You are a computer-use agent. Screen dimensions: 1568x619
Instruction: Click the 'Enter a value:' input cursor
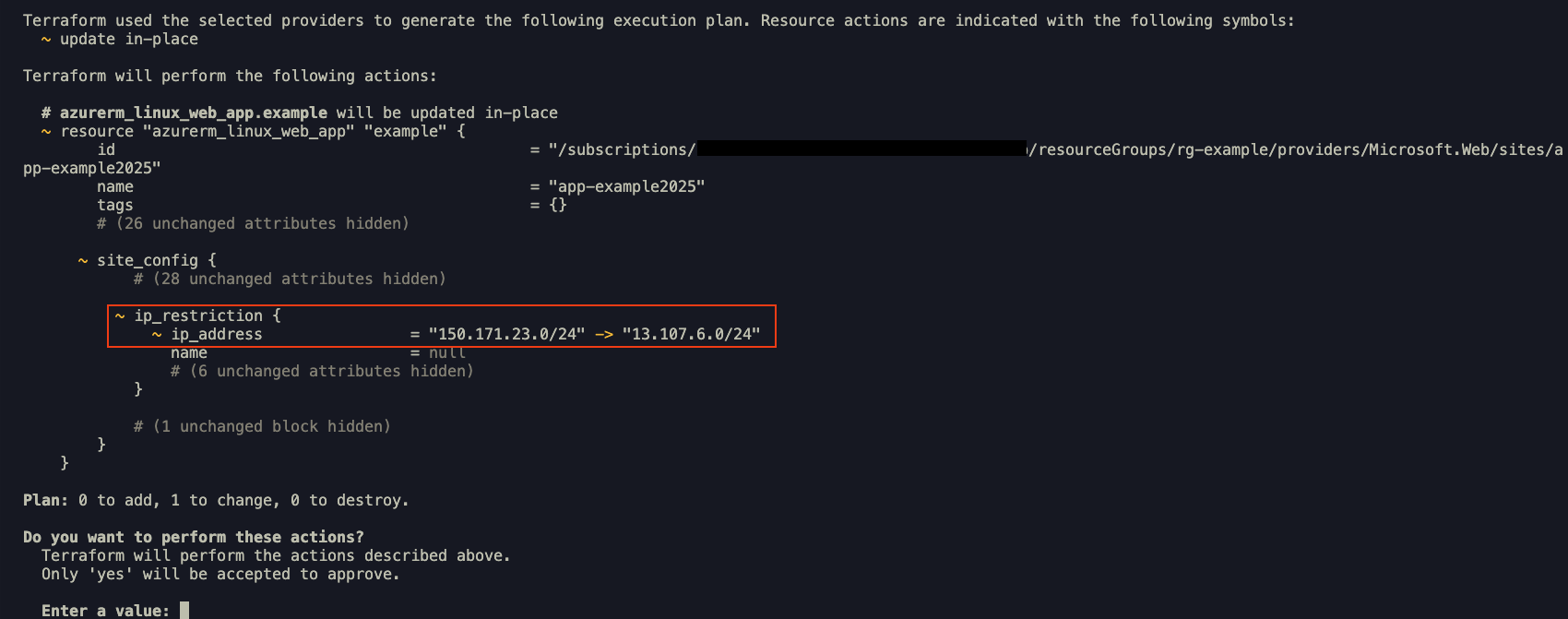[x=184, y=610]
